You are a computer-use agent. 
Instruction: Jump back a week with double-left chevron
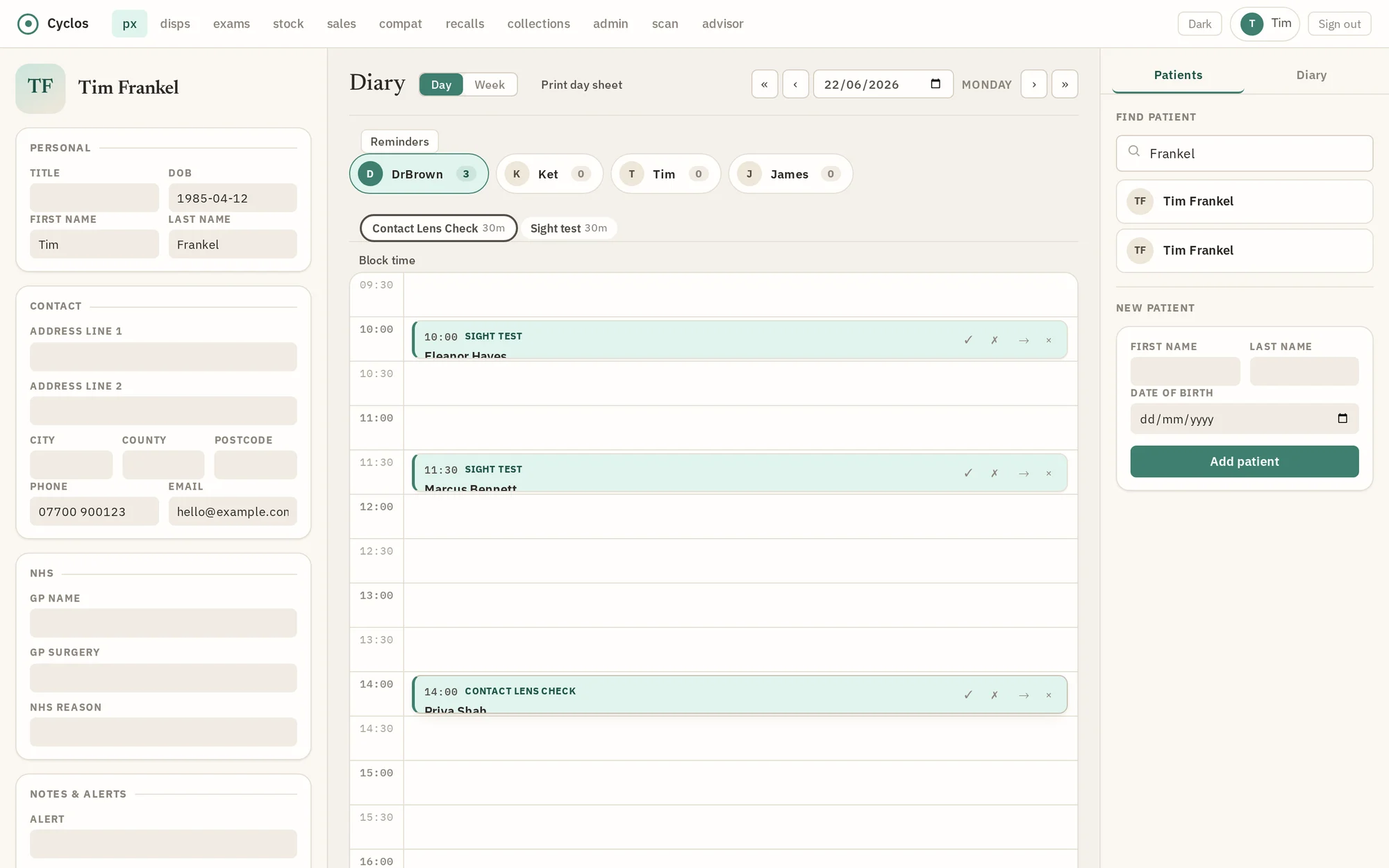point(765,84)
